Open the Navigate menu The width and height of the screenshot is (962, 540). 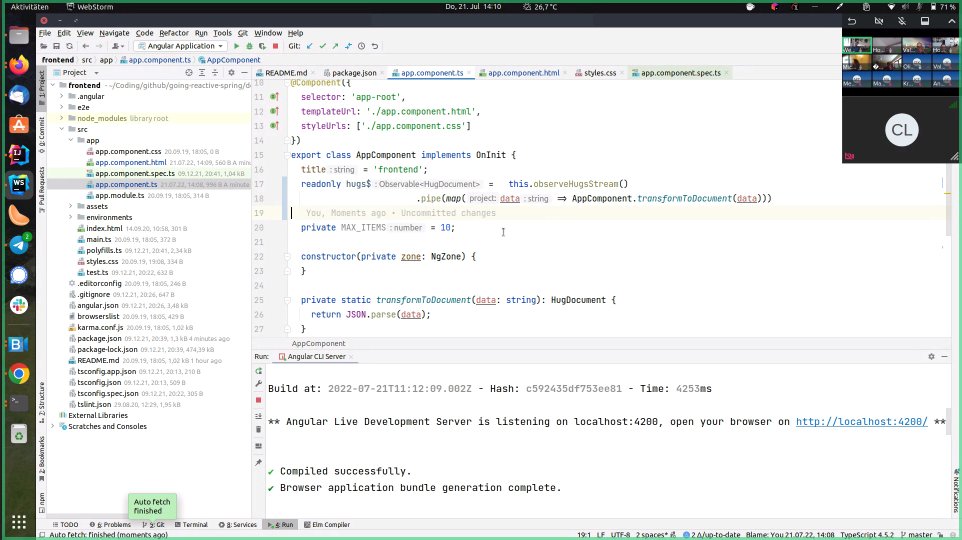click(114, 33)
